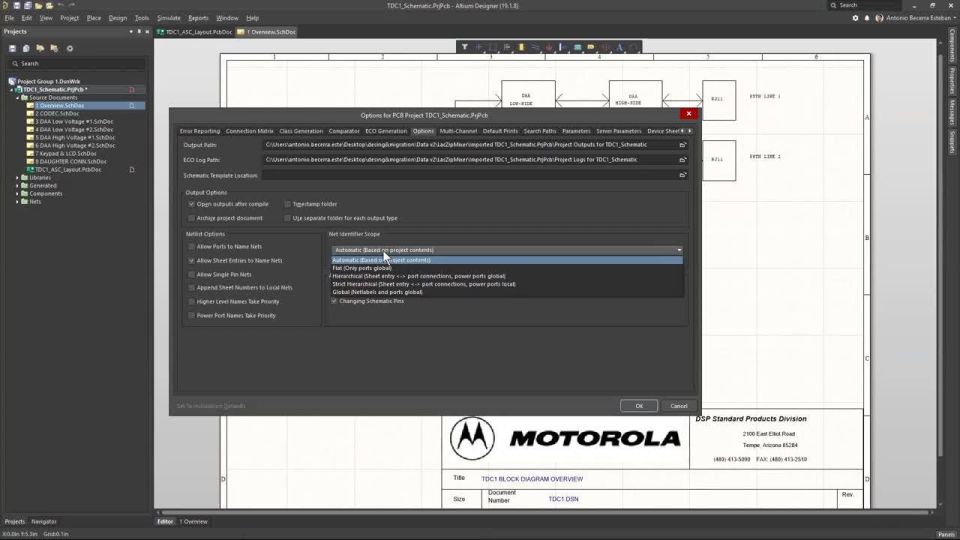The image size is (960, 540).
Task: Click the Projects panel search field
Action: click(x=77, y=64)
